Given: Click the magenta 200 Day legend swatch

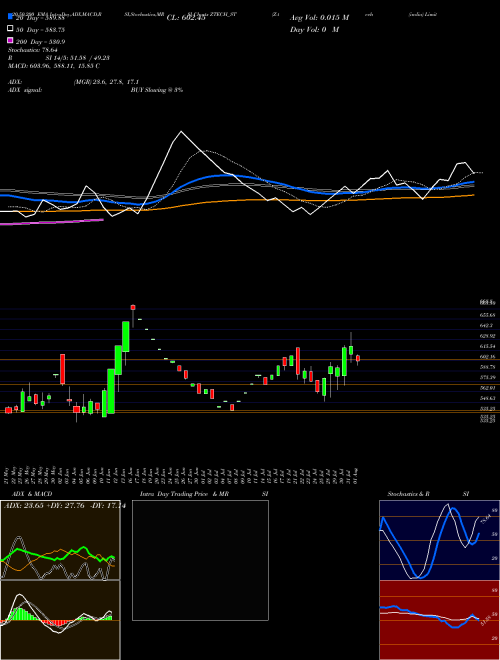Looking at the screenshot, I should tap(11, 40).
